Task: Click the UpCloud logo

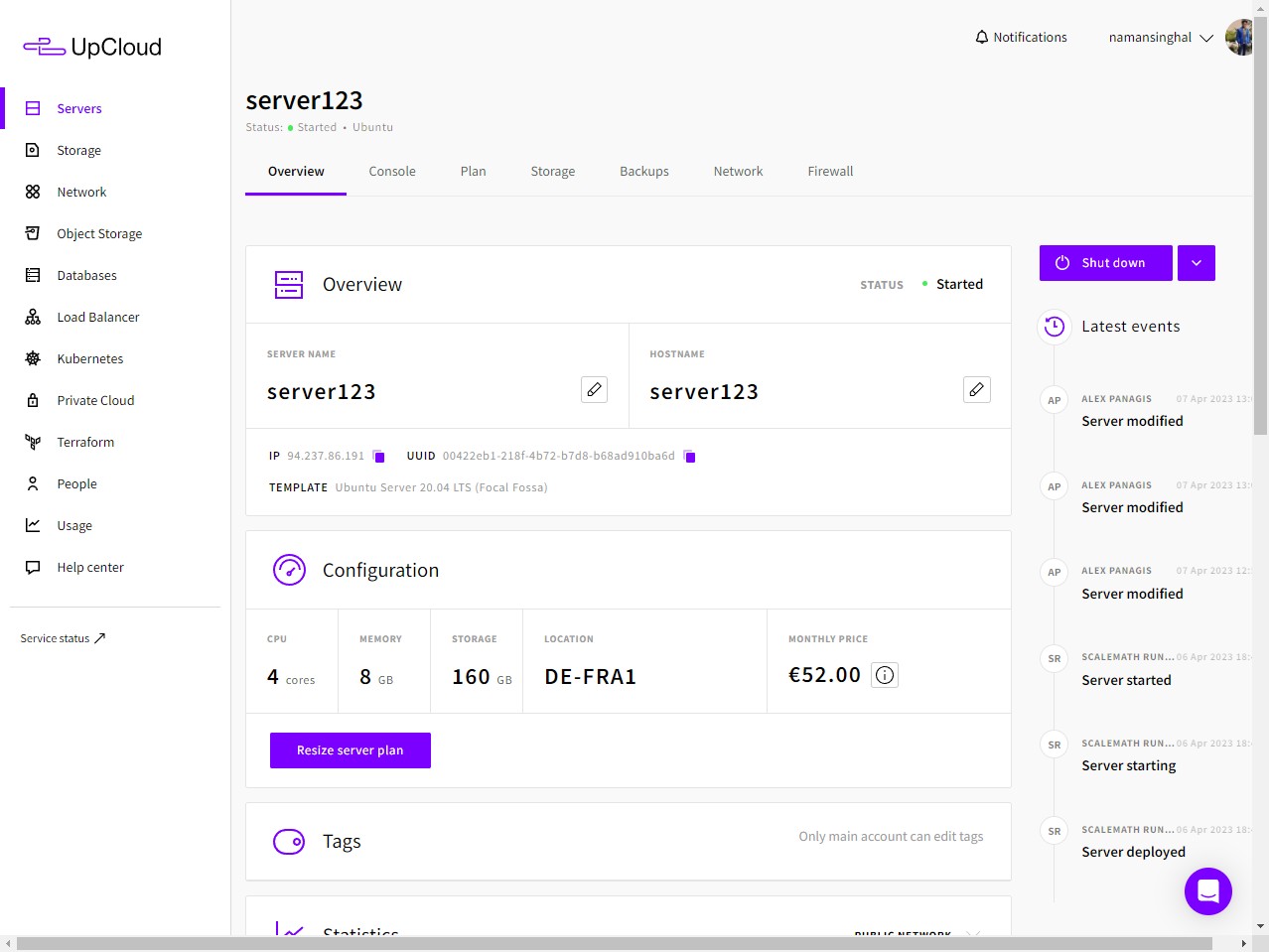Action: (x=92, y=47)
